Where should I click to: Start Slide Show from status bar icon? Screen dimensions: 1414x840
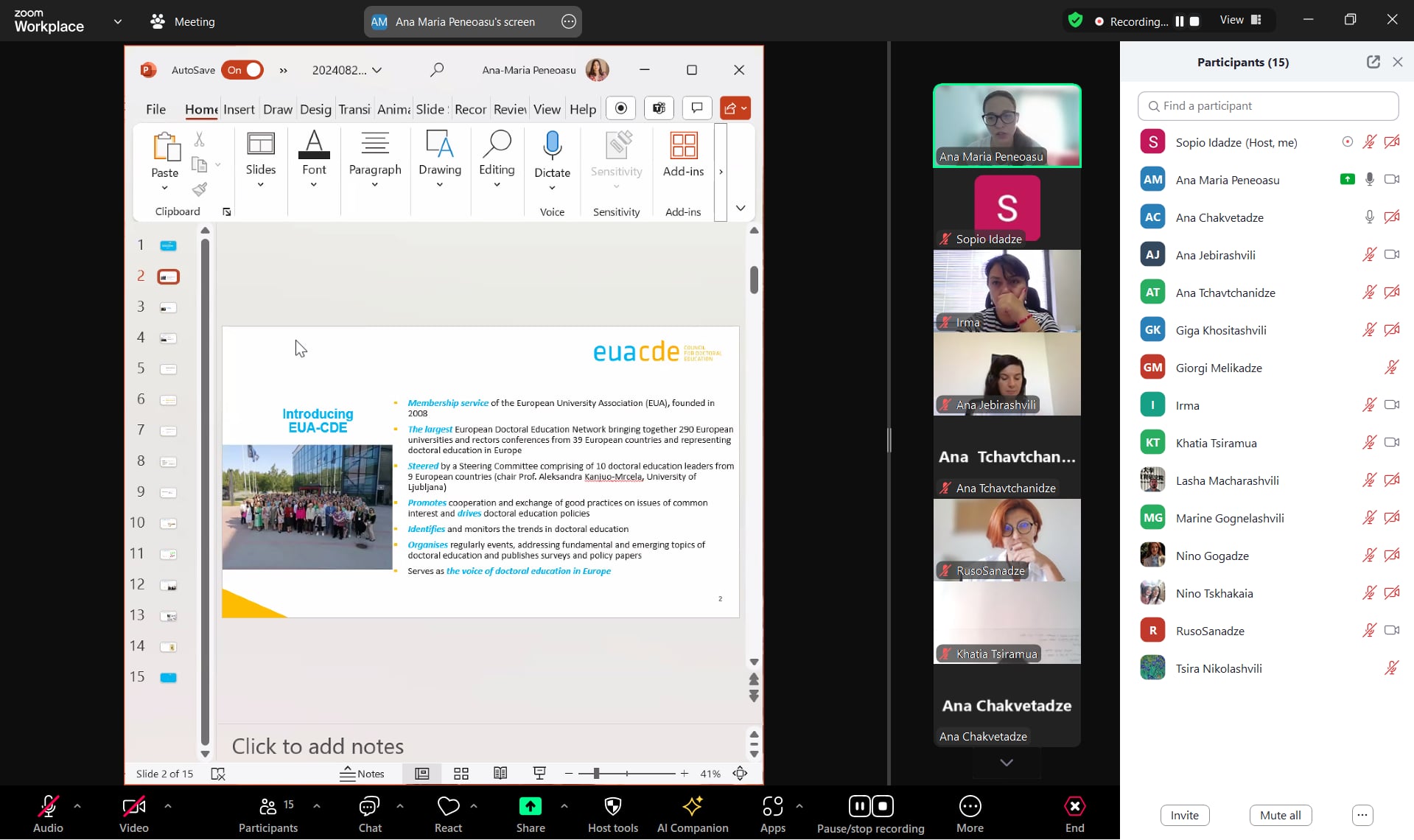pyautogui.click(x=539, y=773)
